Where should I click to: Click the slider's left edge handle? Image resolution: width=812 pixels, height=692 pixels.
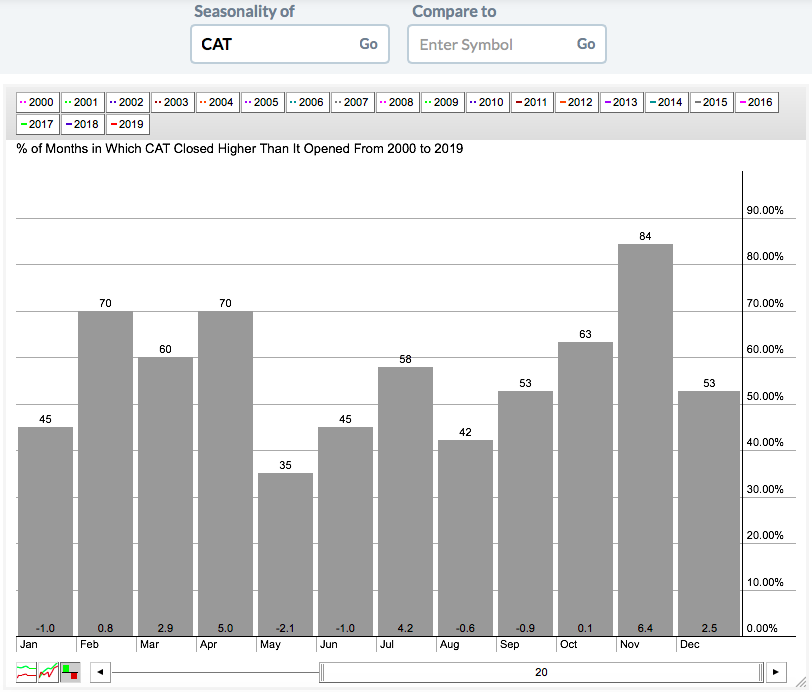point(321,672)
